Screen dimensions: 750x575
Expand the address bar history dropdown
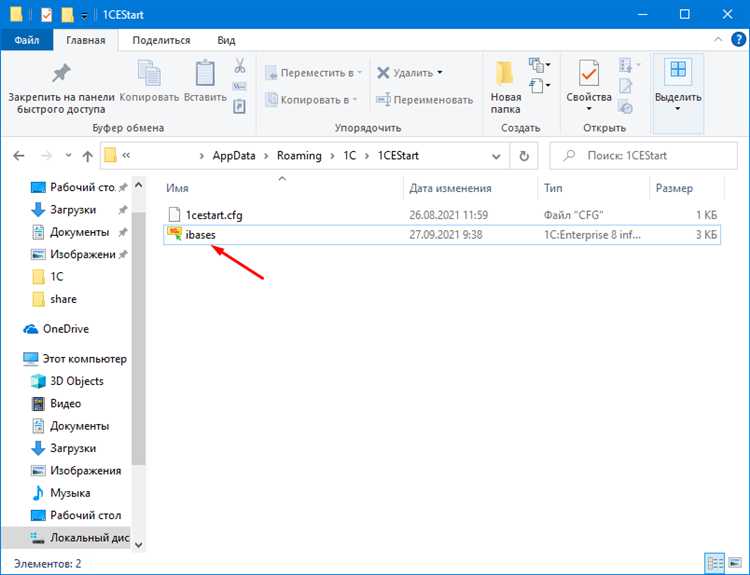coord(496,156)
